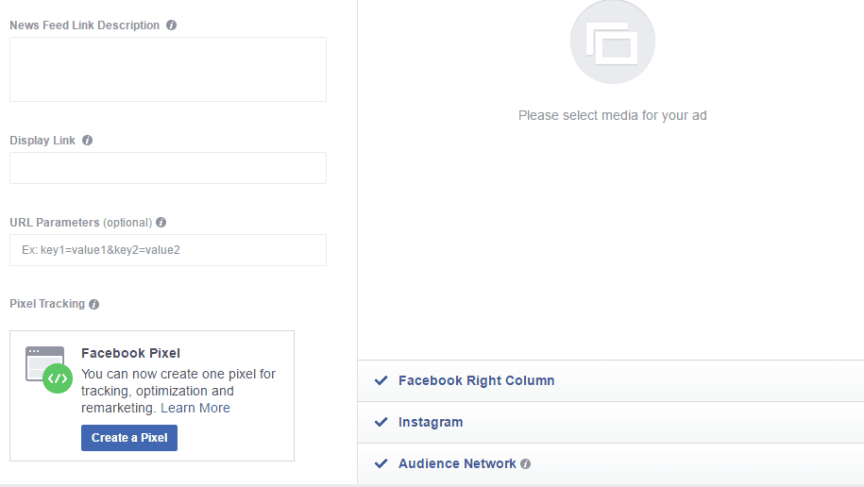This screenshot has width=864, height=487.
Task: Expand the Audience Network preview row
Action: click(x=611, y=464)
